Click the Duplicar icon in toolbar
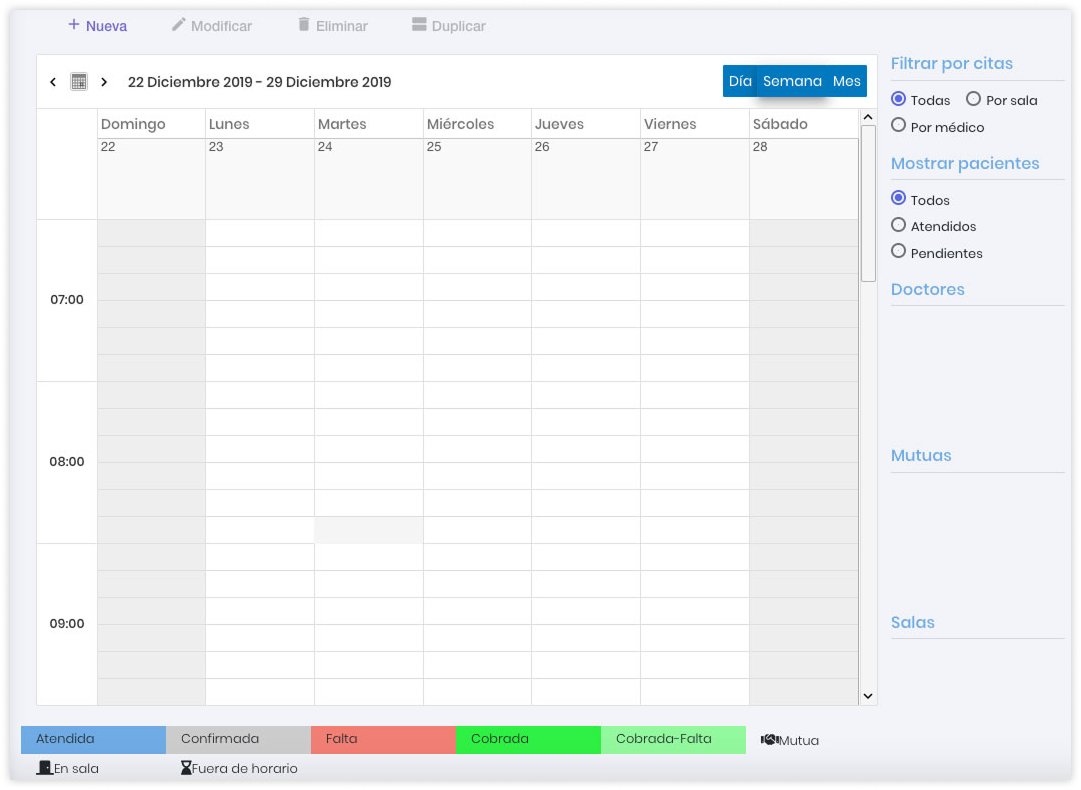Viewport: 1081px width, 790px height. (x=420, y=25)
